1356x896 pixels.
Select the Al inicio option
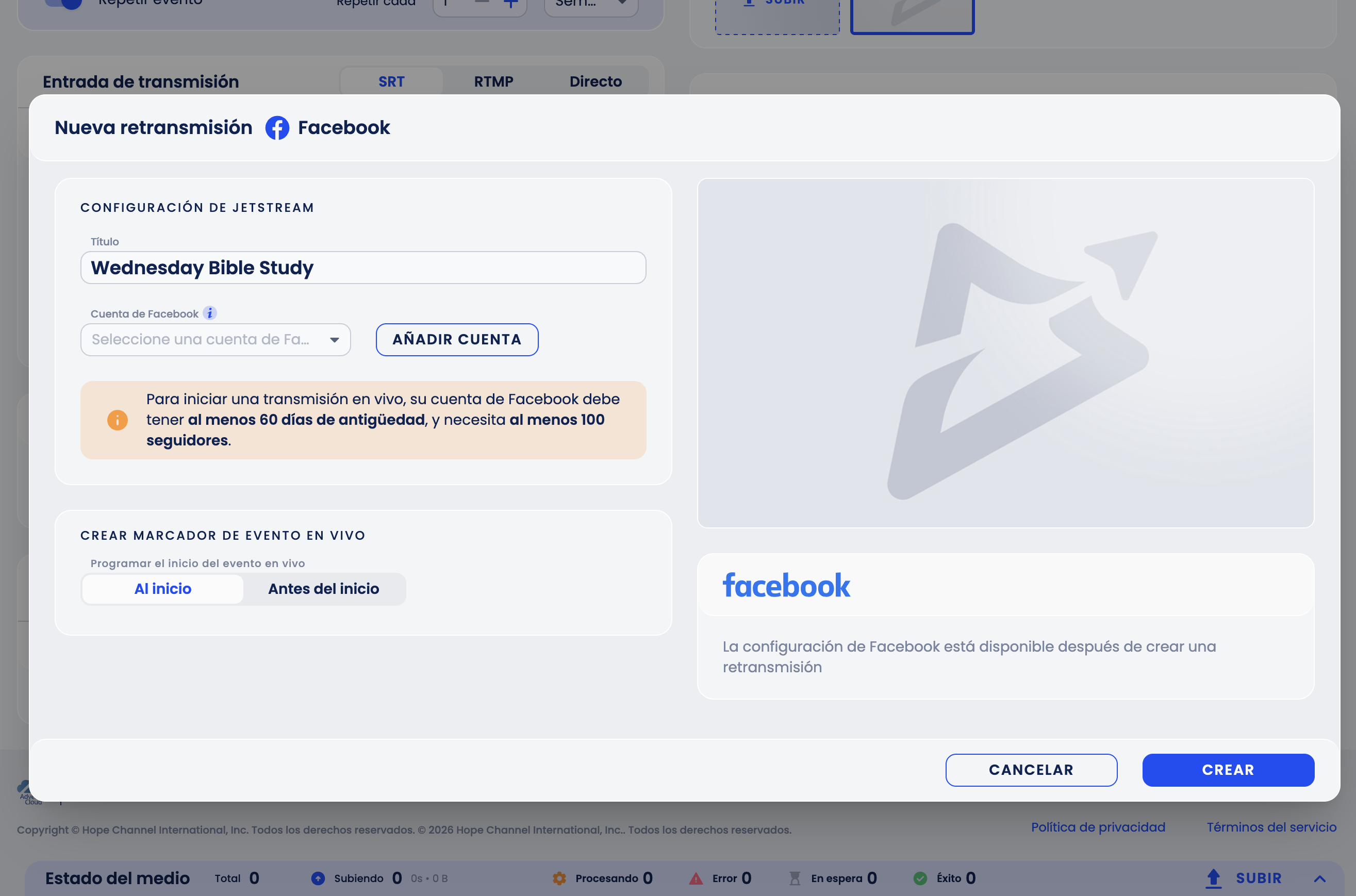click(163, 589)
